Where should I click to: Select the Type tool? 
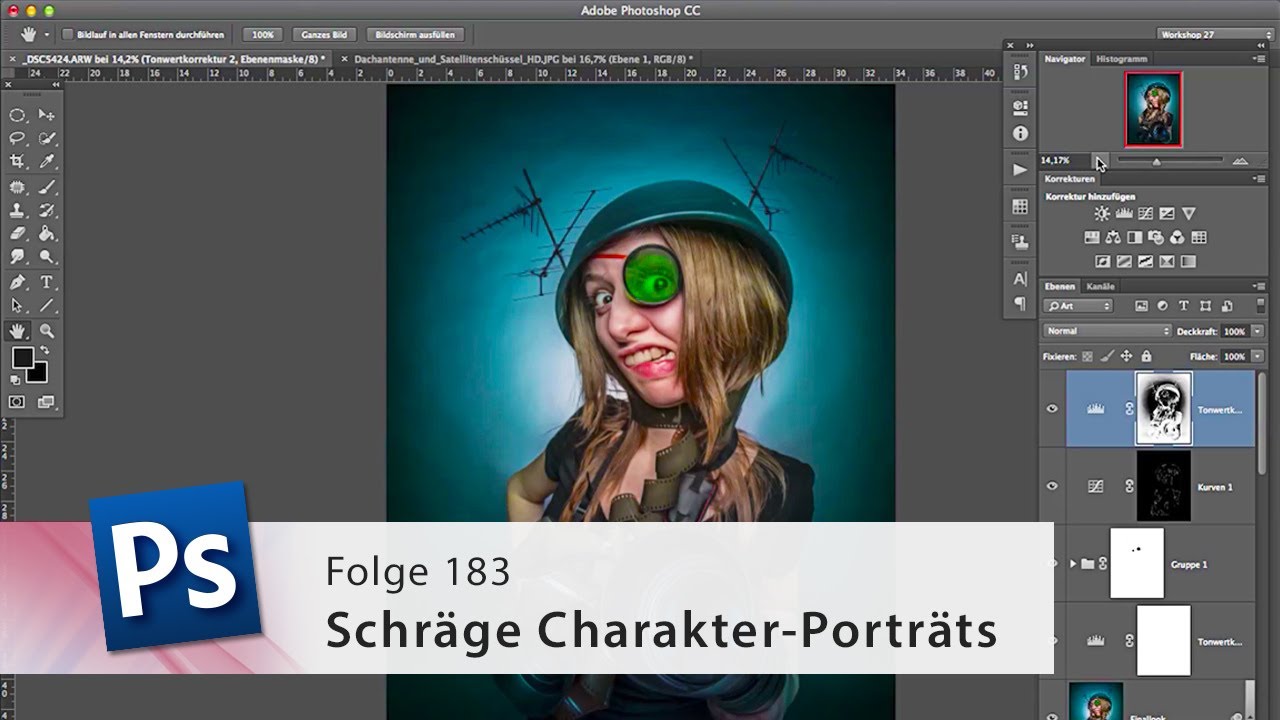point(46,283)
